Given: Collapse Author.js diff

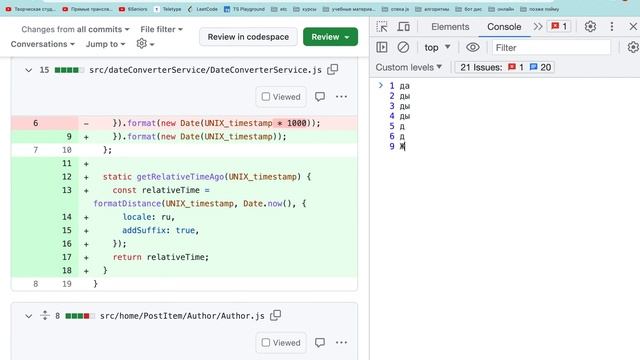Looking at the screenshot, I should coord(29,316).
